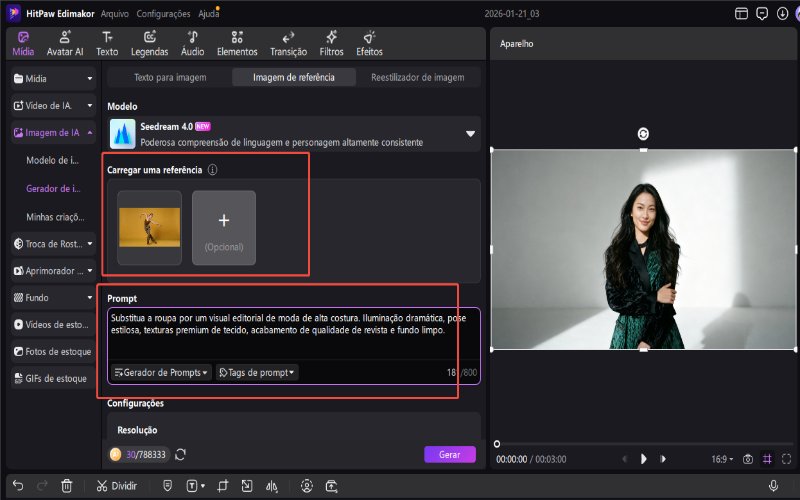Screen dimensions: 800x500
Task: Open the Áudio tool tab
Action: point(192,44)
